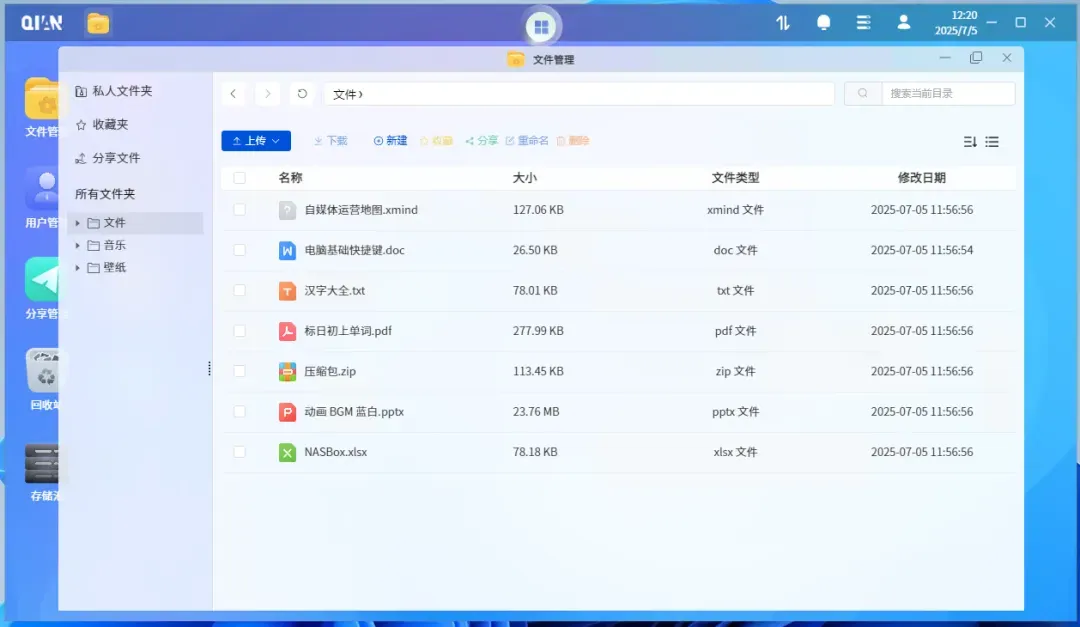This screenshot has height=627, width=1080.
Task: Open the task list icon in top bar
Action: (x=863, y=23)
